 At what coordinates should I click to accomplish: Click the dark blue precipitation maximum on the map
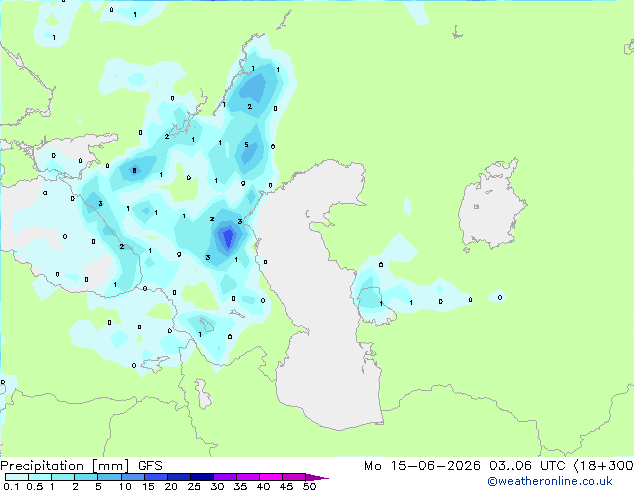click(228, 237)
